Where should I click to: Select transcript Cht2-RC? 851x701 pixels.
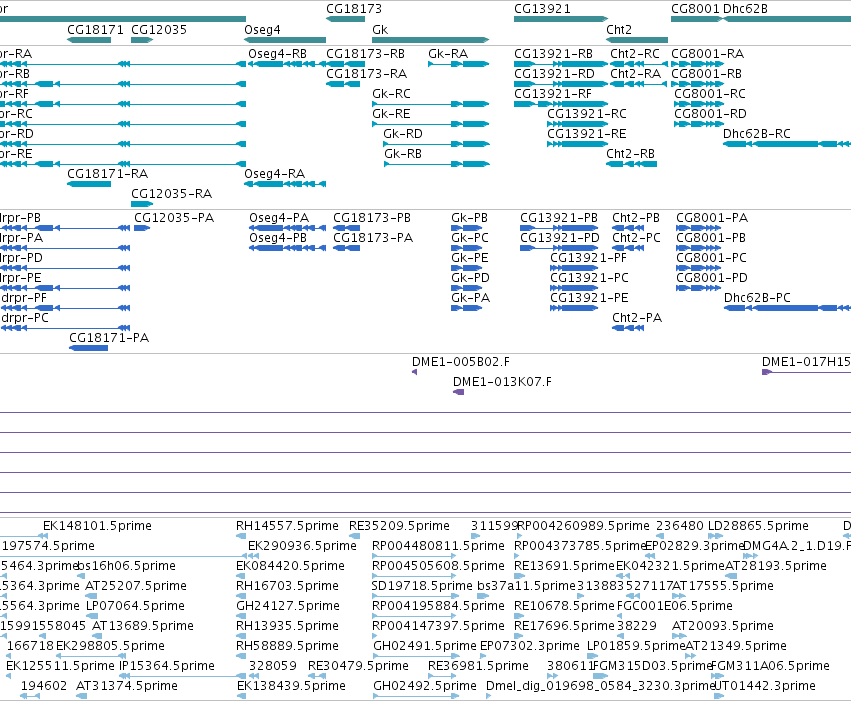click(634, 54)
